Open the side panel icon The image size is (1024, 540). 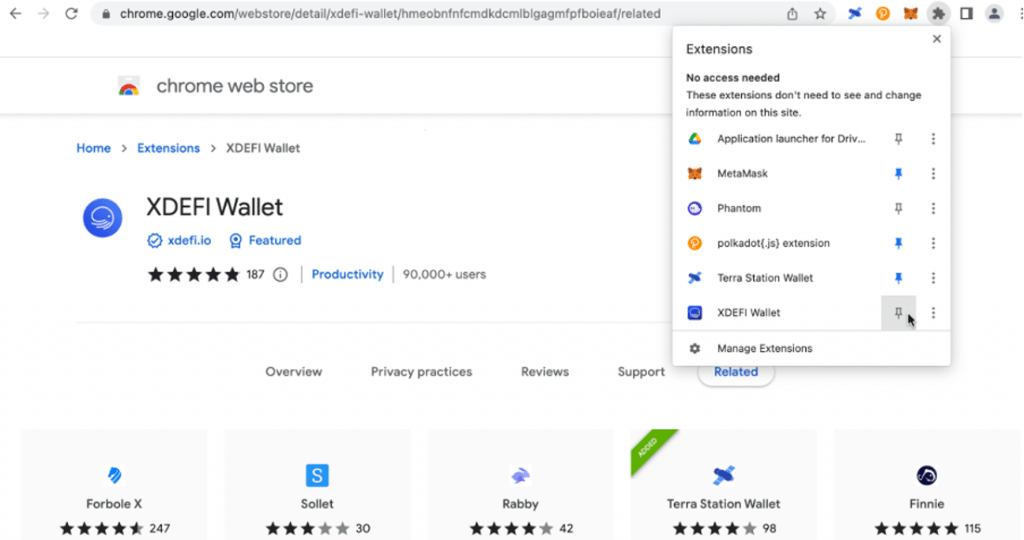pyautogui.click(x=967, y=14)
